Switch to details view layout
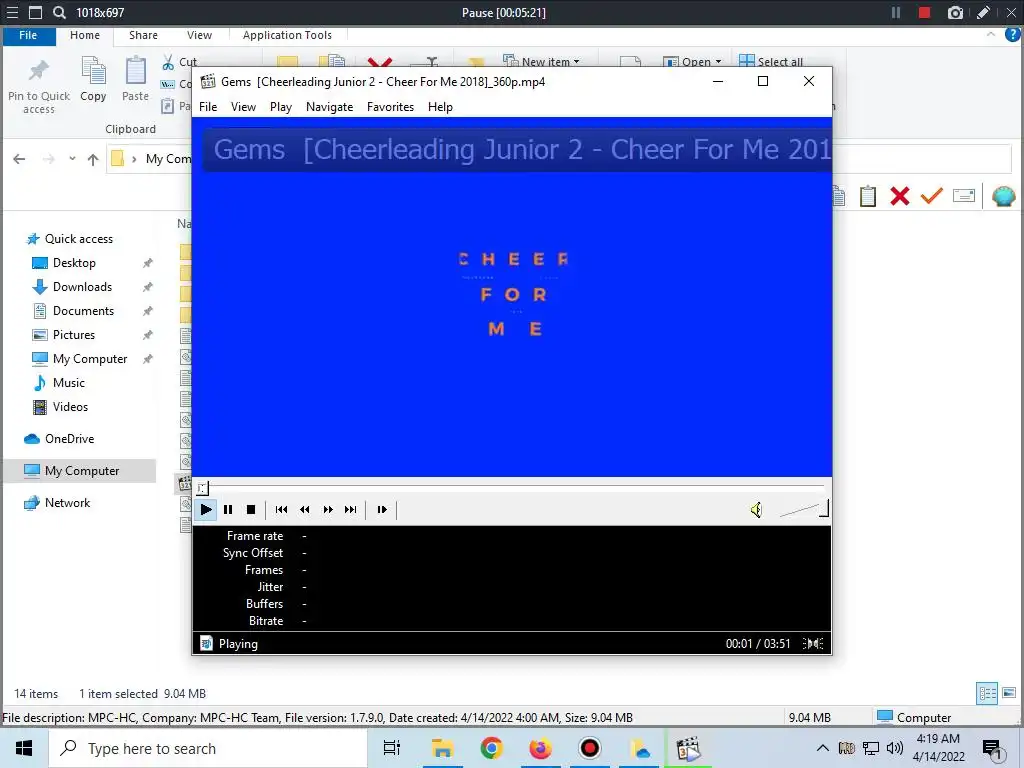Screen dimensions: 1024x768 [x=987, y=693]
